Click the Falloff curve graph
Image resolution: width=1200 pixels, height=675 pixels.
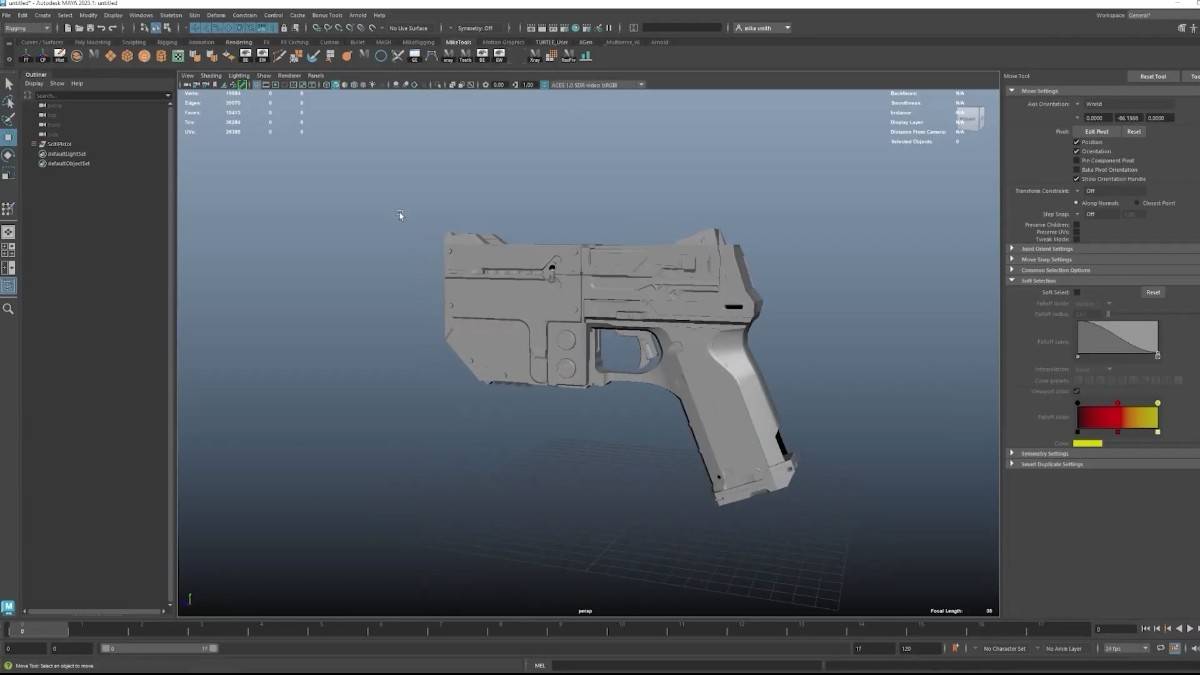1118,337
